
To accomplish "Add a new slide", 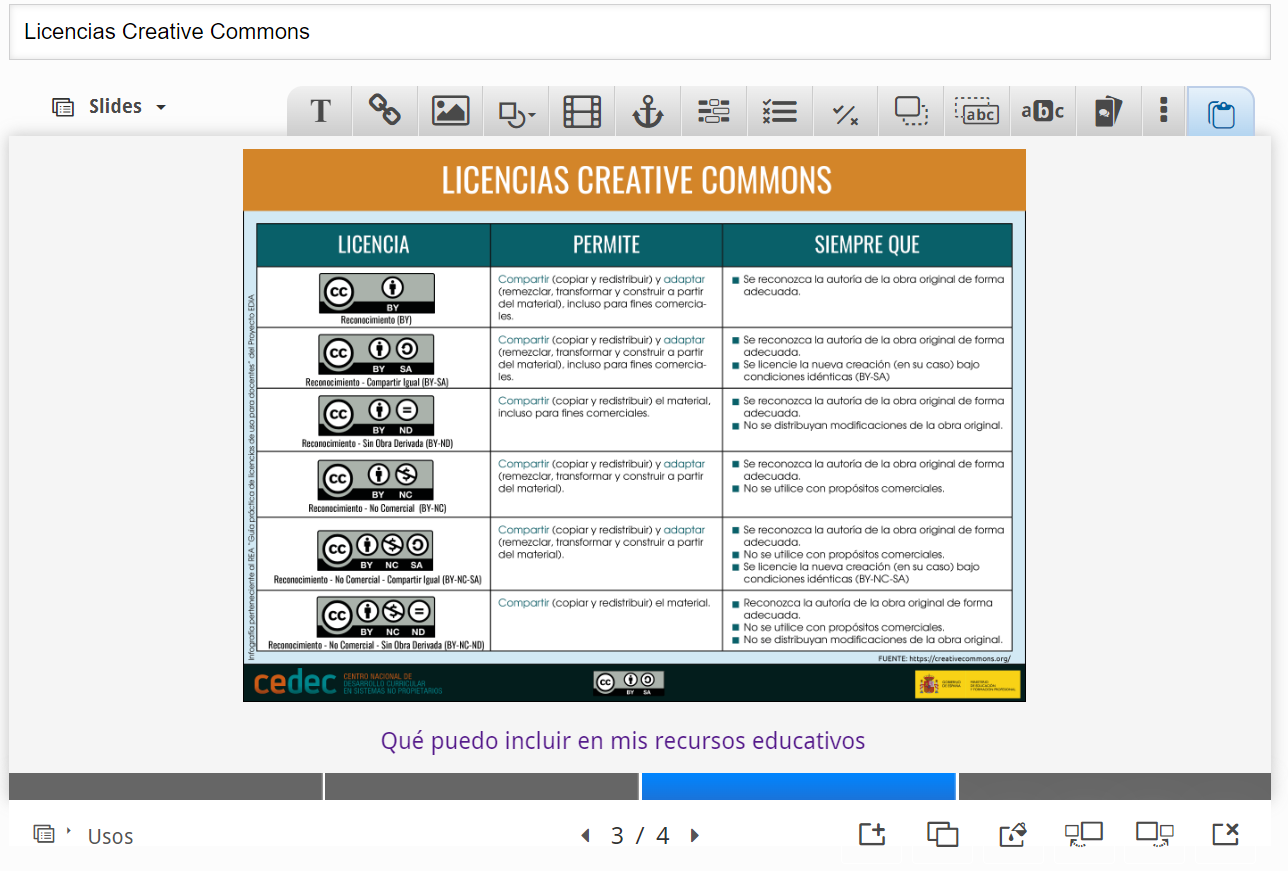I will (872, 834).
